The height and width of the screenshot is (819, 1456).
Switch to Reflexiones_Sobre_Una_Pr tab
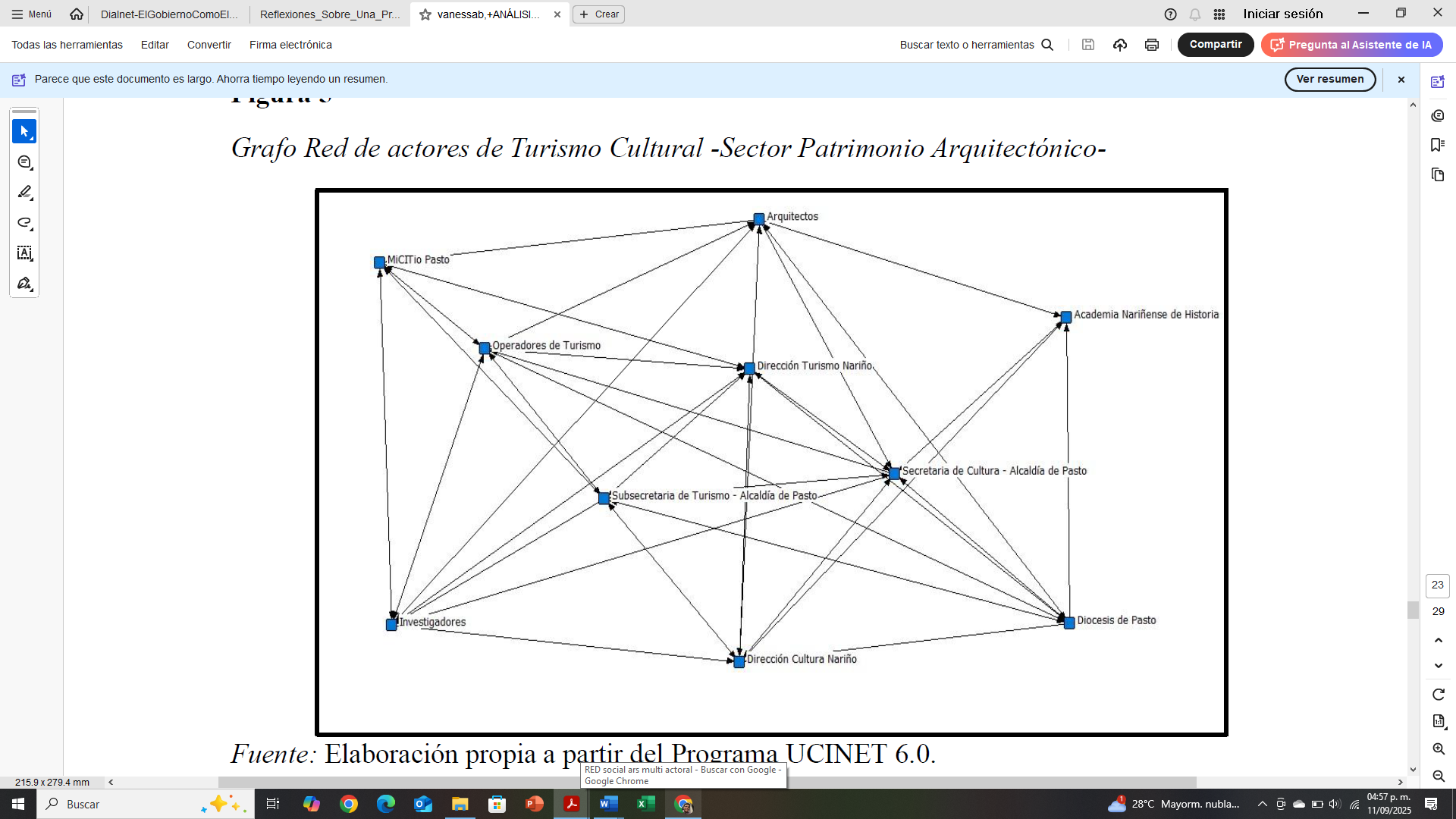tap(329, 14)
